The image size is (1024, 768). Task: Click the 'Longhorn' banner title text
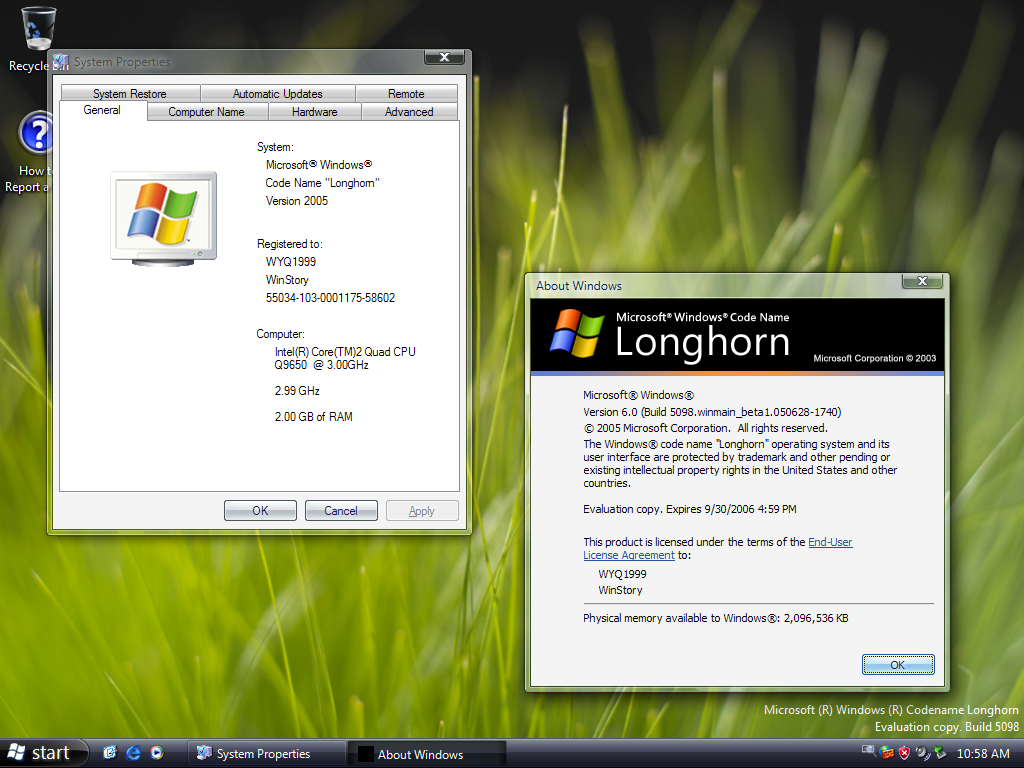click(703, 342)
